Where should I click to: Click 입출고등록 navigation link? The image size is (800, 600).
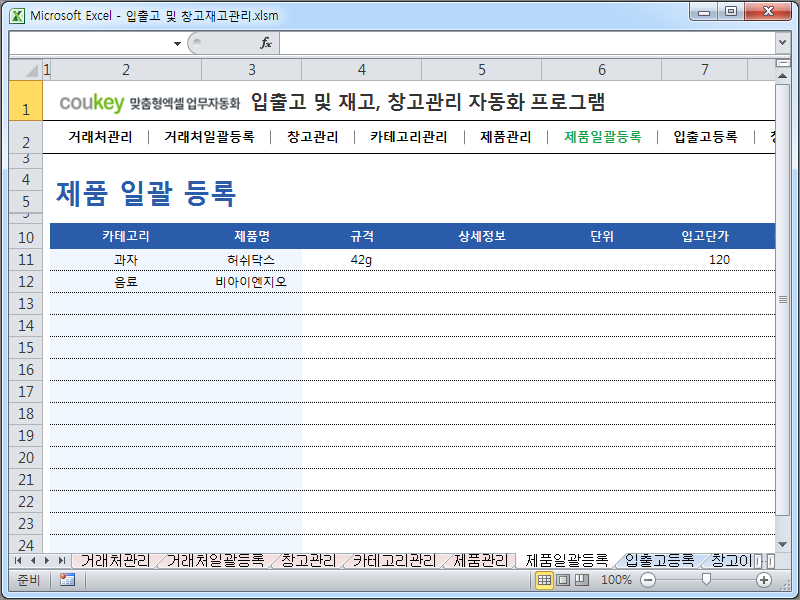705,137
